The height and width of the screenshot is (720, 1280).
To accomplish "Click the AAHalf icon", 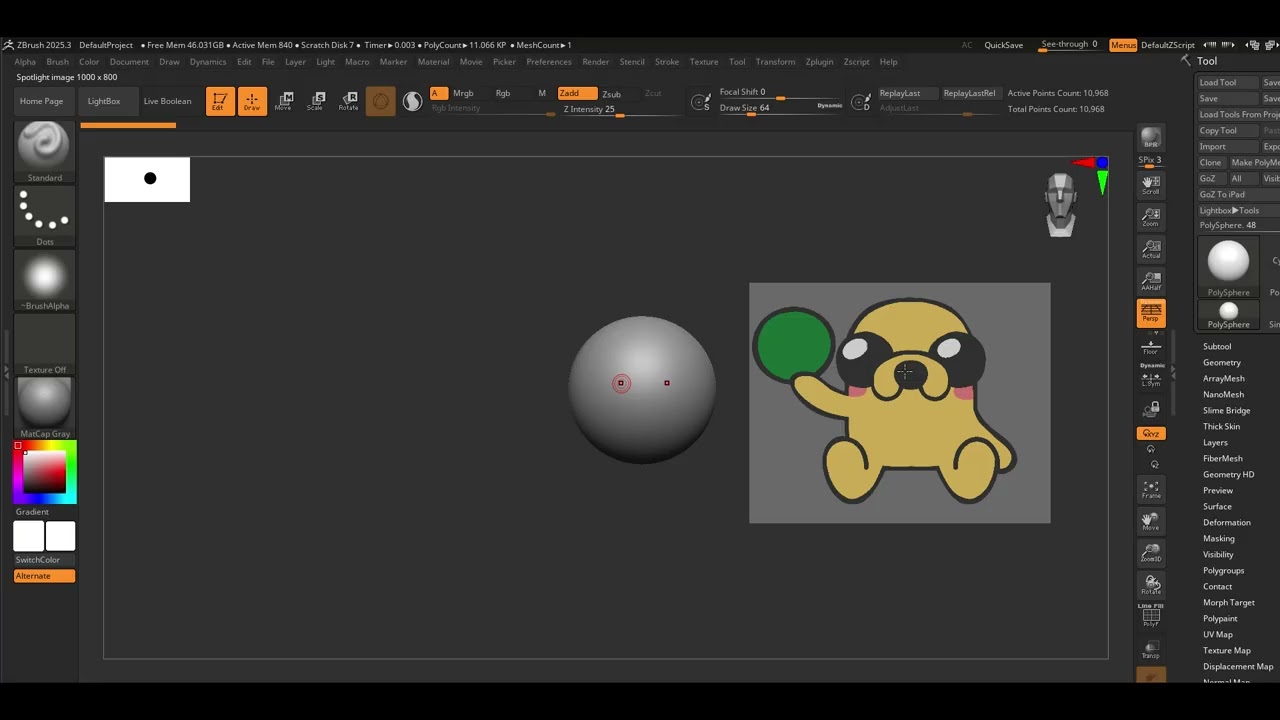I will (1151, 280).
